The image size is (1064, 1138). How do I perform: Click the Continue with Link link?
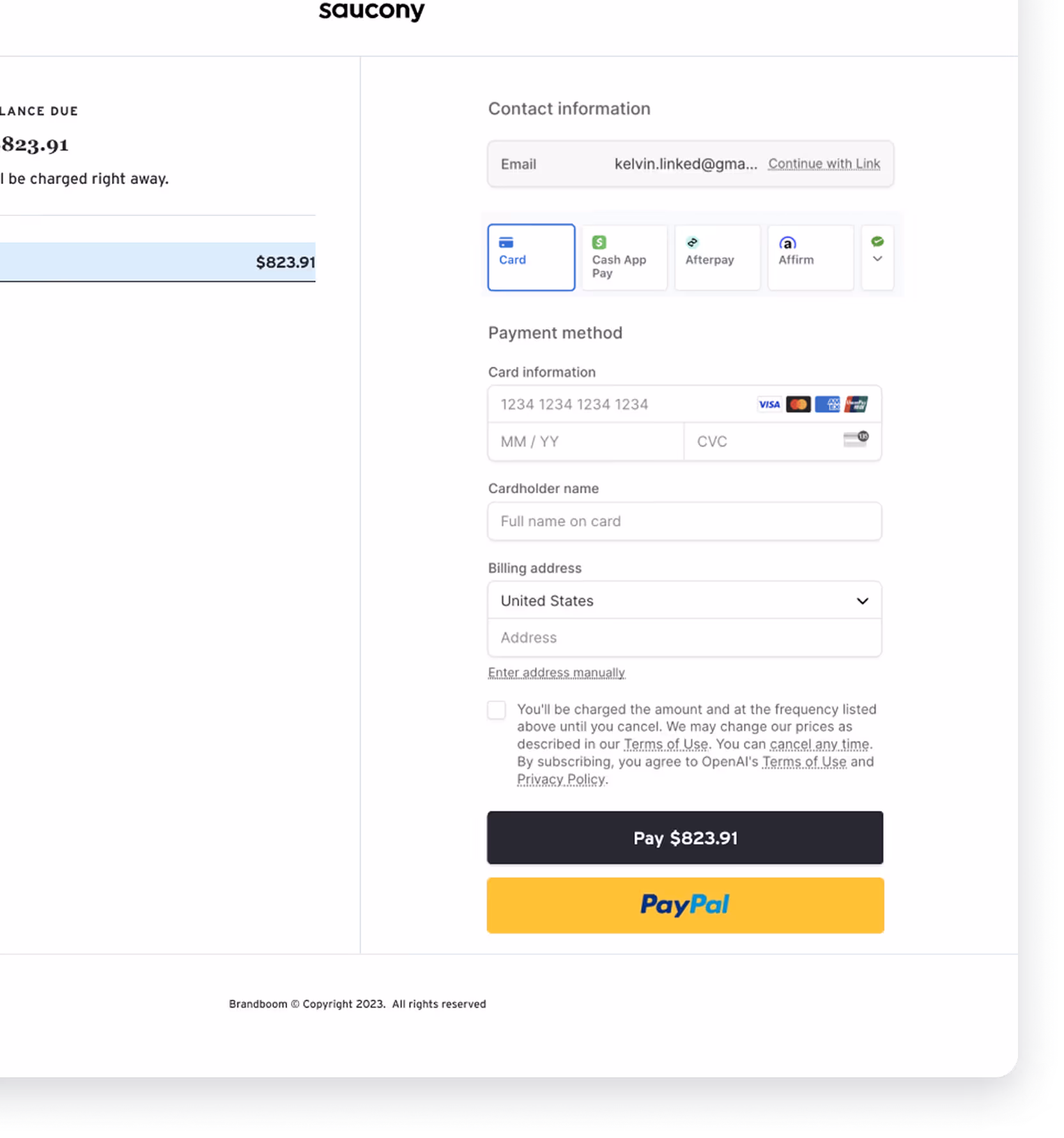click(x=824, y=164)
